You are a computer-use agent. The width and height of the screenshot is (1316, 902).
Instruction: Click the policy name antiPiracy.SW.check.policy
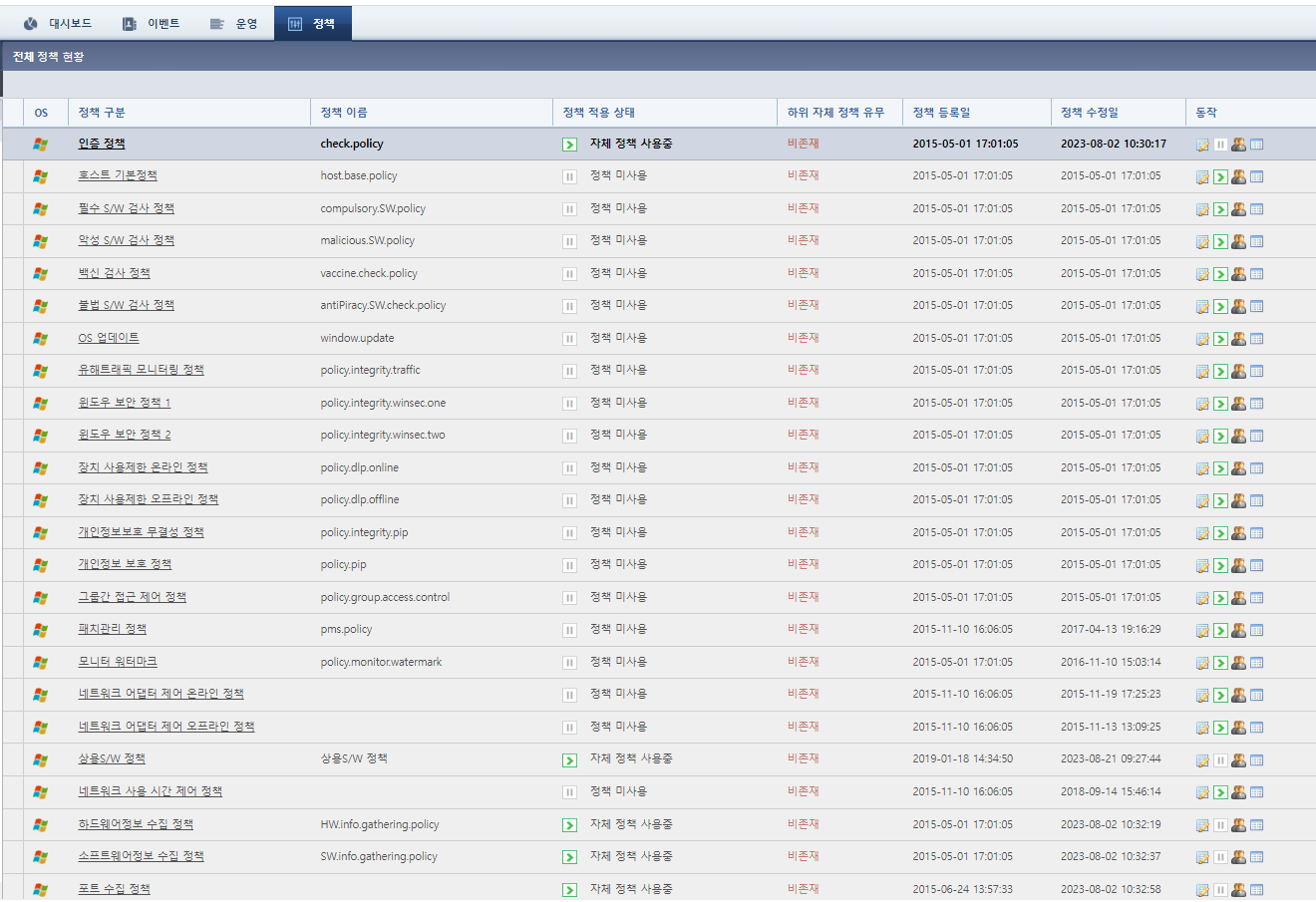pos(383,305)
